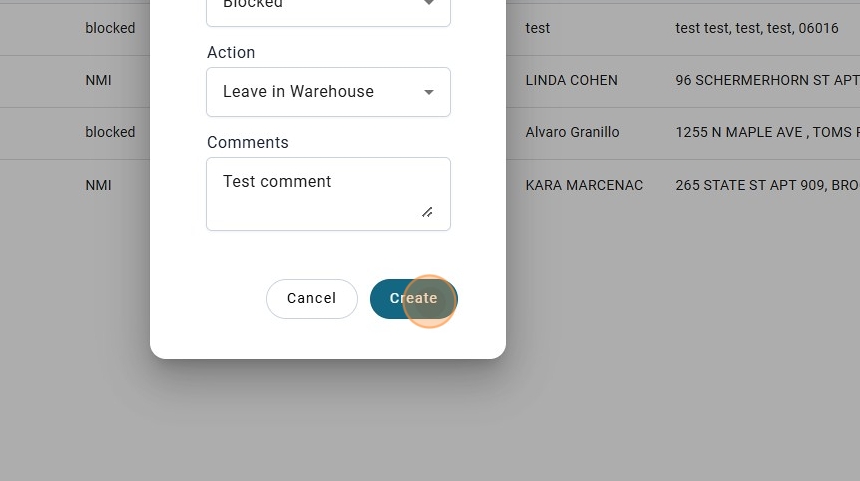The width and height of the screenshot is (860, 481).
Task: Click arrow icon beside Leave in Warehouse
Action: point(429,92)
